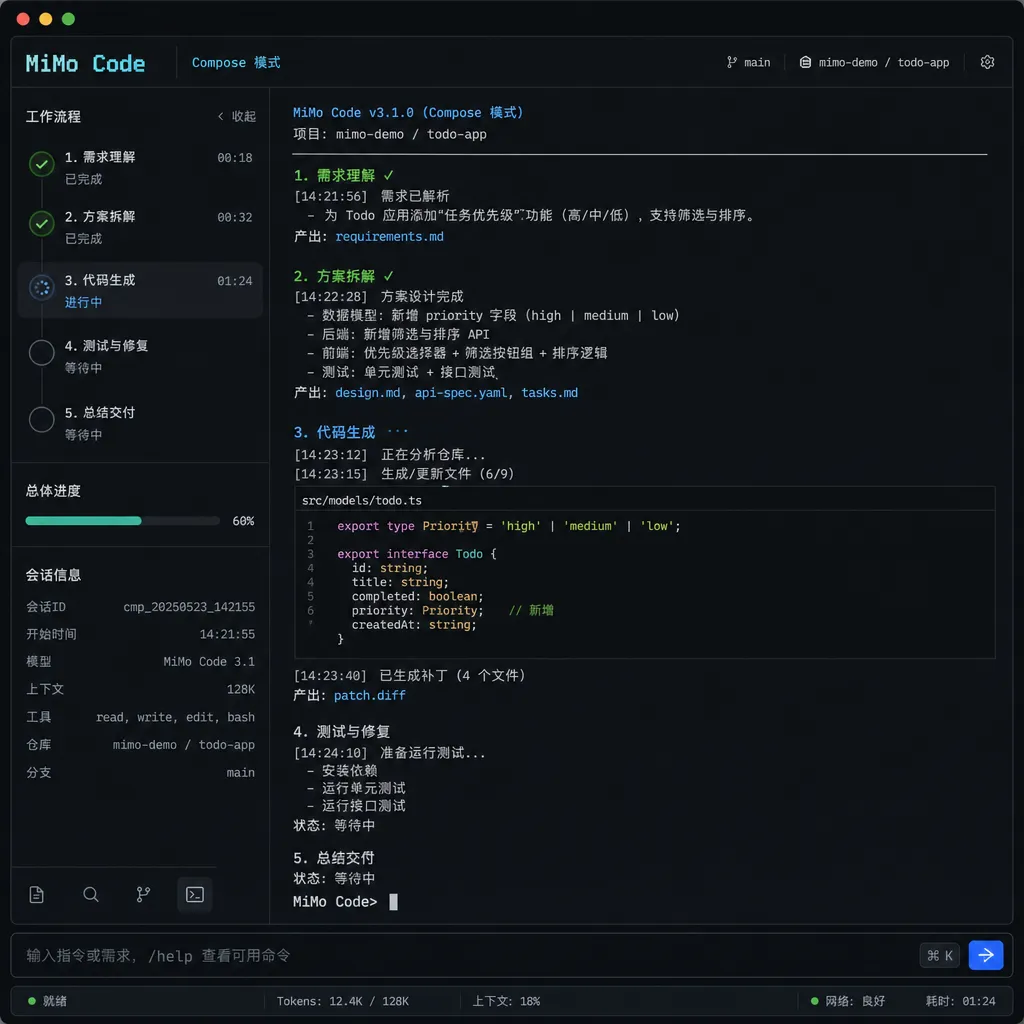Click the Tokens: 12.4K / 128K status

(x=343, y=1001)
